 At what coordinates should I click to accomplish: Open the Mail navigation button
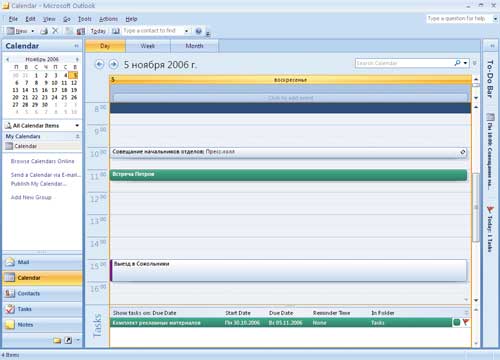coord(42,262)
